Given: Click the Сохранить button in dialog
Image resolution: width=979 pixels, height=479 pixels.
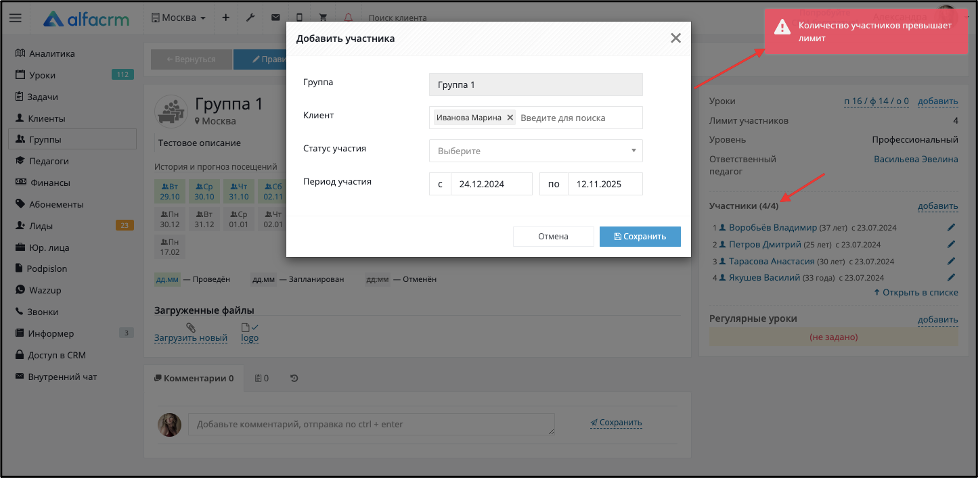Looking at the screenshot, I should tap(640, 237).
